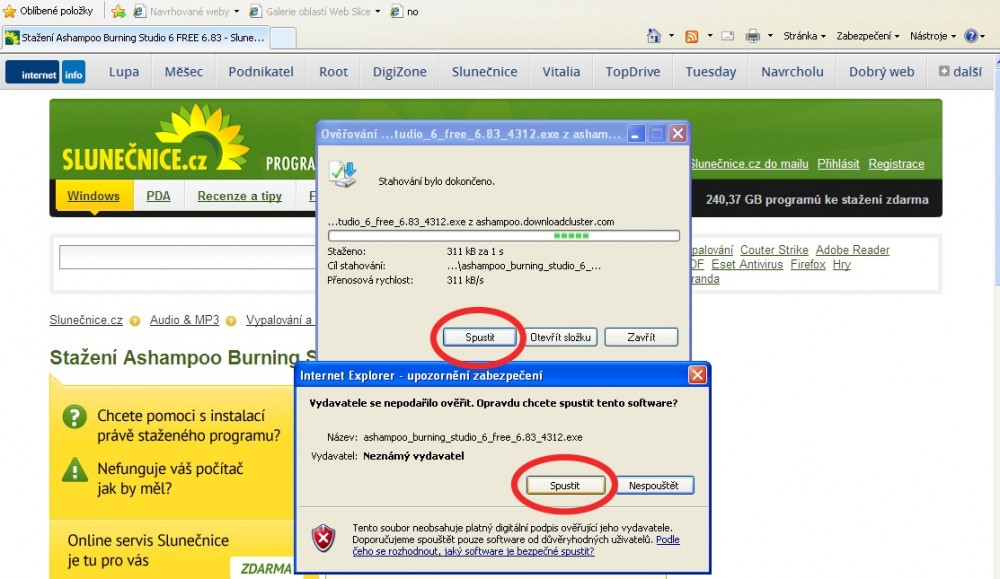1000x579 pixels.
Task: Click the blue Help question mark icon
Action: click(x=969, y=36)
